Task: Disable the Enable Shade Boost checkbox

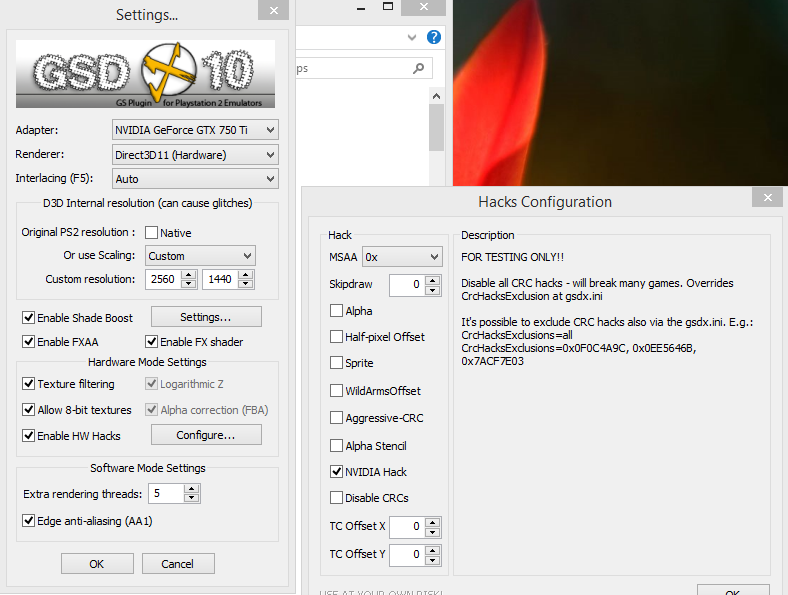Action: coord(28,318)
